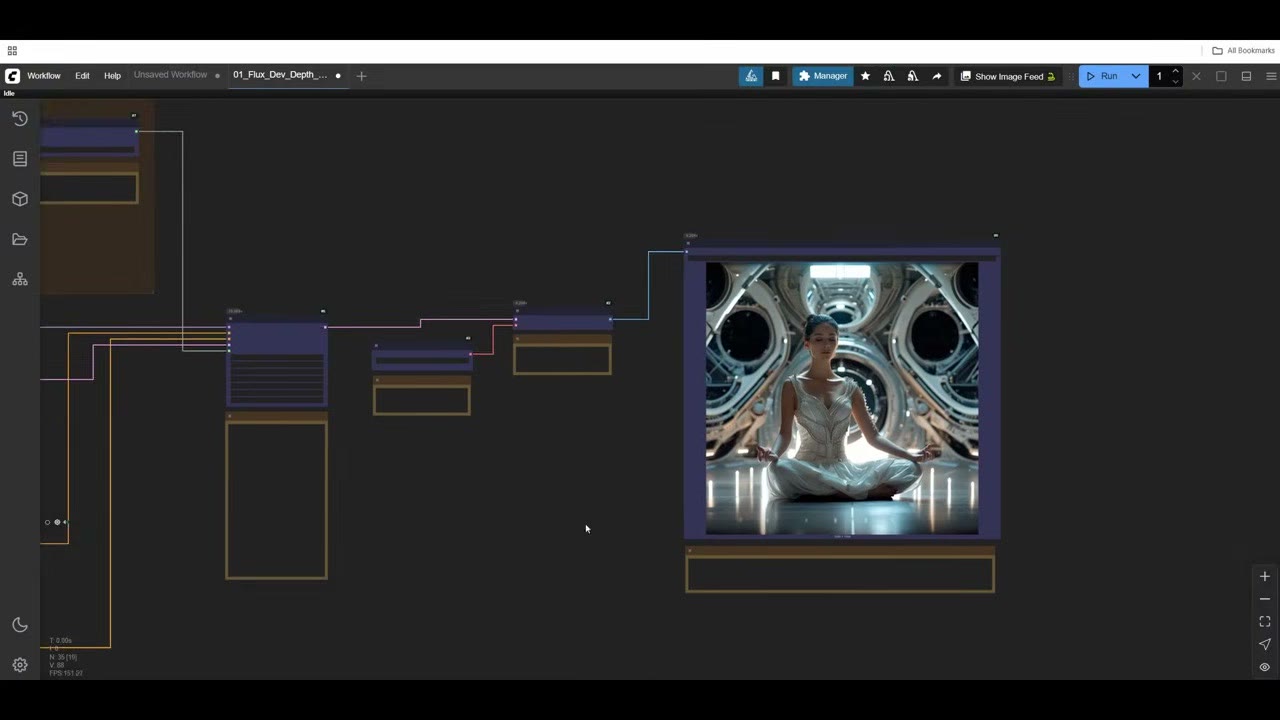
Task: Open the model library cube icon
Action: tap(20, 199)
